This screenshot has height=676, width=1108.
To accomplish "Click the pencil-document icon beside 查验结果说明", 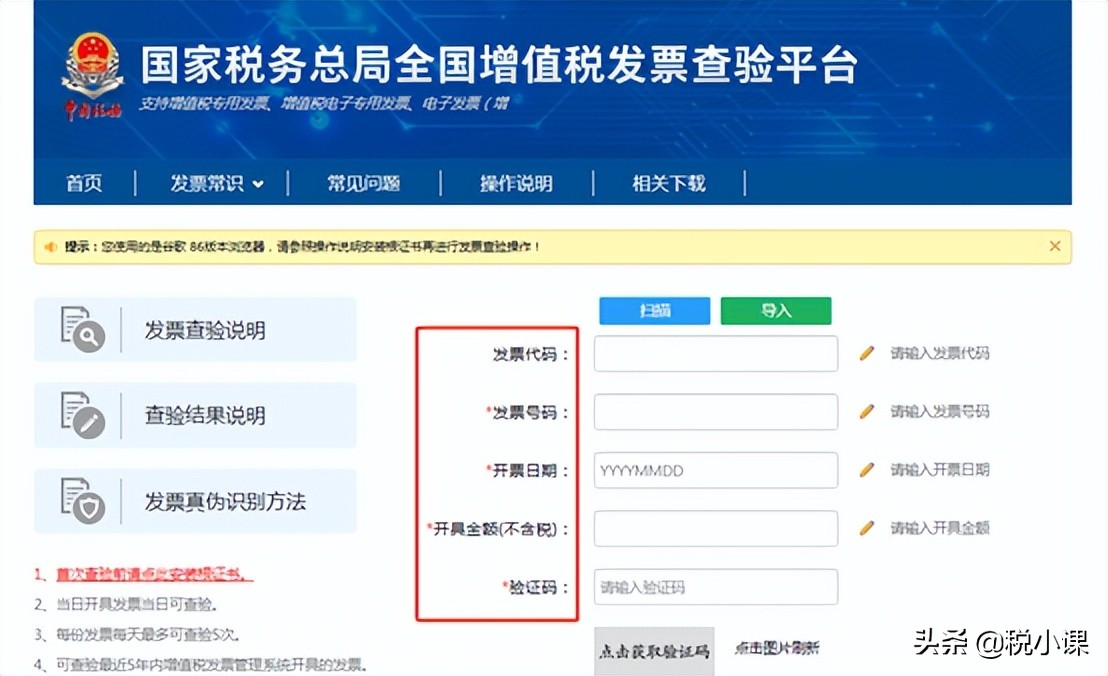I will coord(86,417).
